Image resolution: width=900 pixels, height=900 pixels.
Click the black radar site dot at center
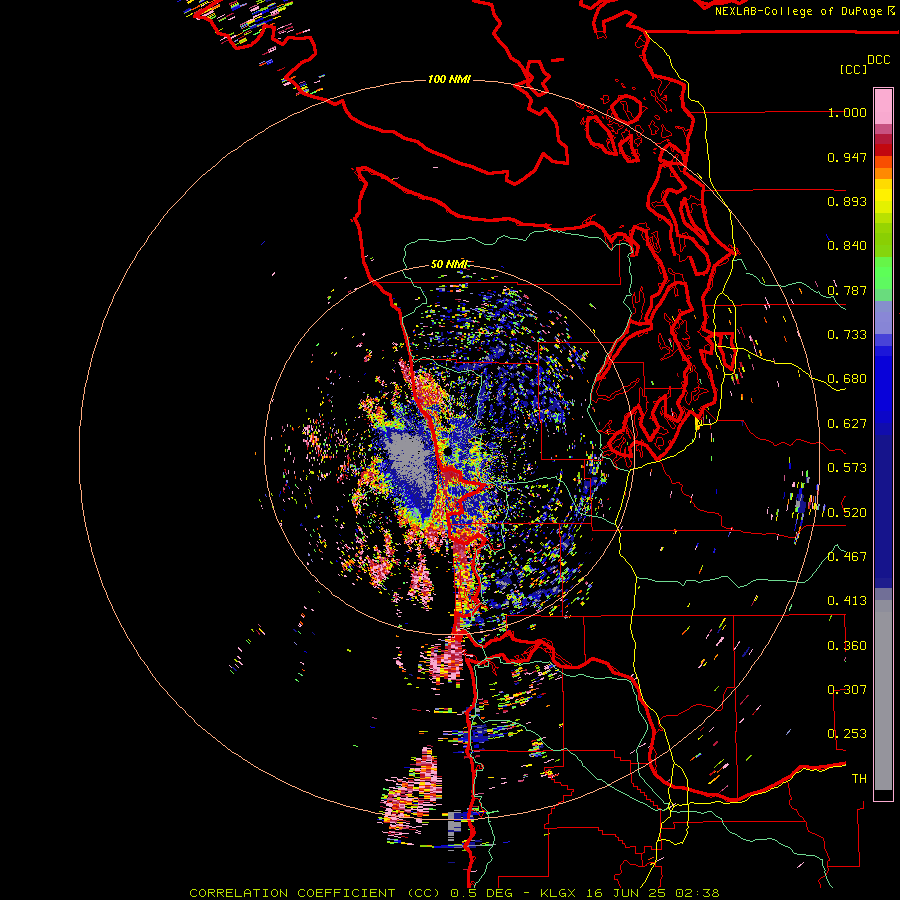(446, 451)
